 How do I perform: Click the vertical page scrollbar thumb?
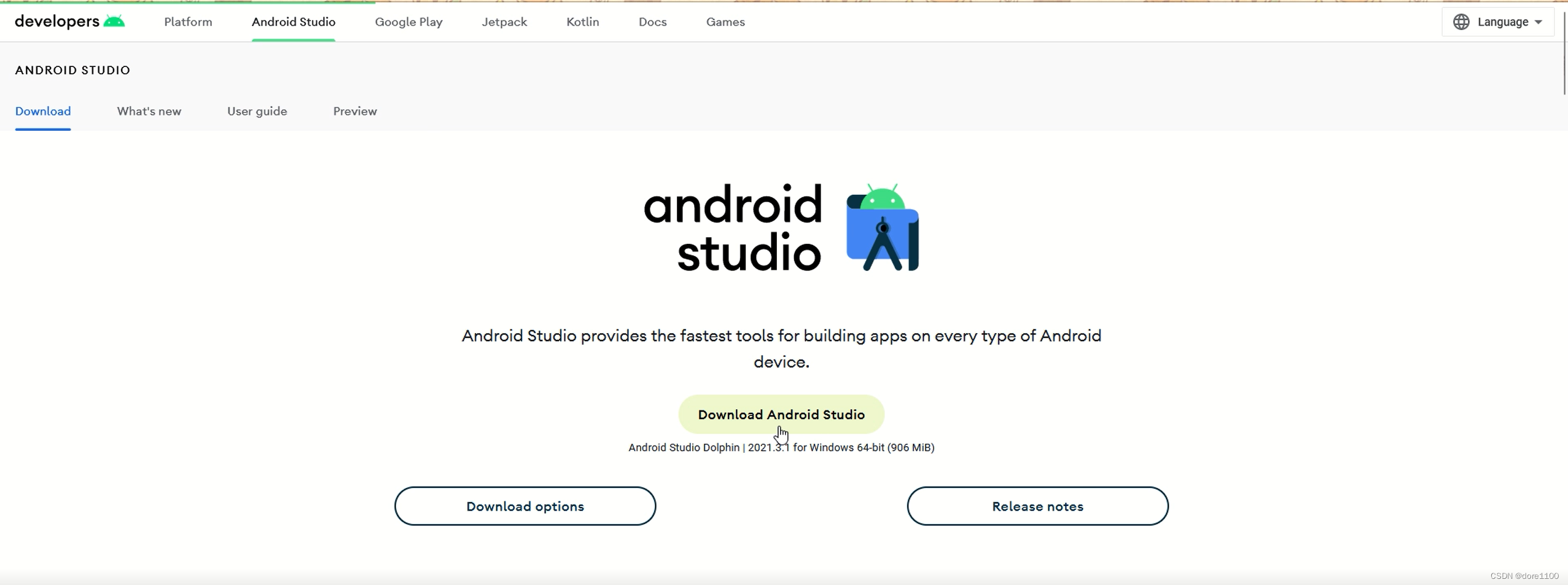[x=1564, y=52]
